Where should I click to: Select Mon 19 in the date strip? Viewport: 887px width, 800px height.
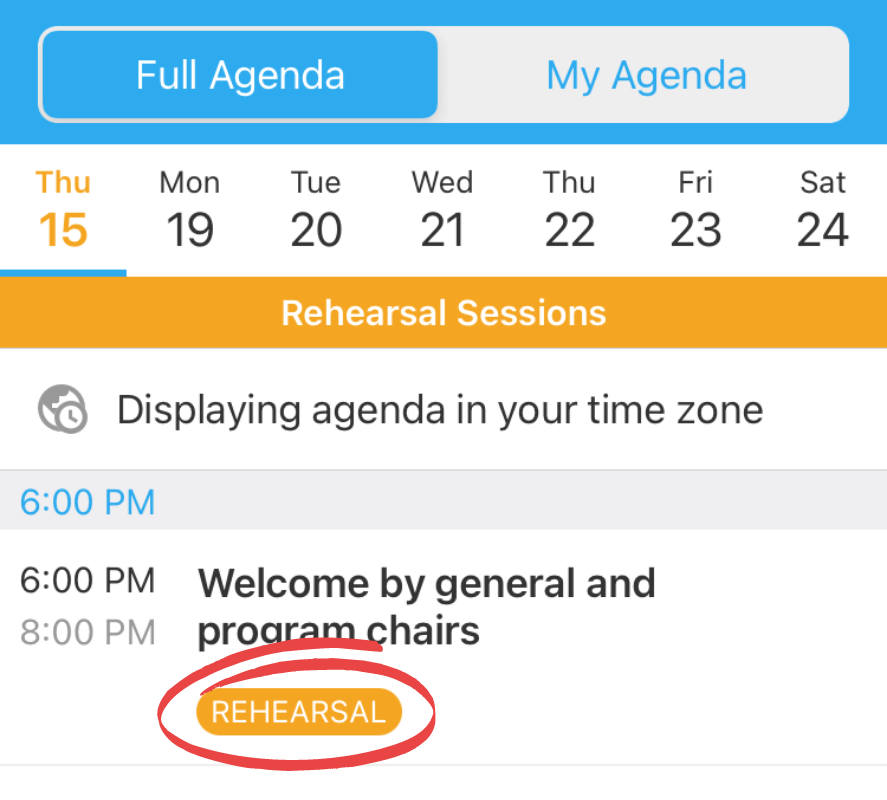tap(190, 210)
